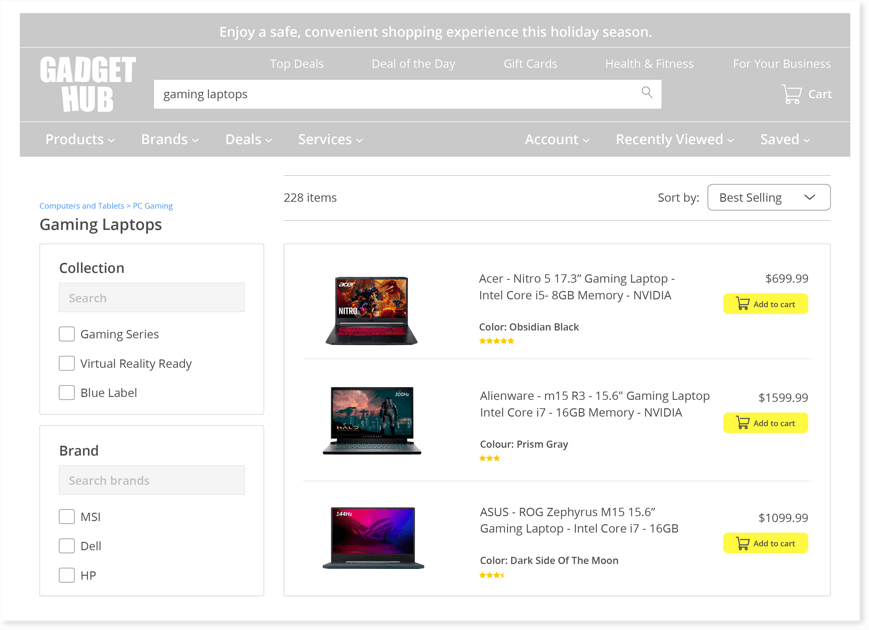Check the Blue Label checkbox
This screenshot has width=869, height=630.
tap(67, 393)
